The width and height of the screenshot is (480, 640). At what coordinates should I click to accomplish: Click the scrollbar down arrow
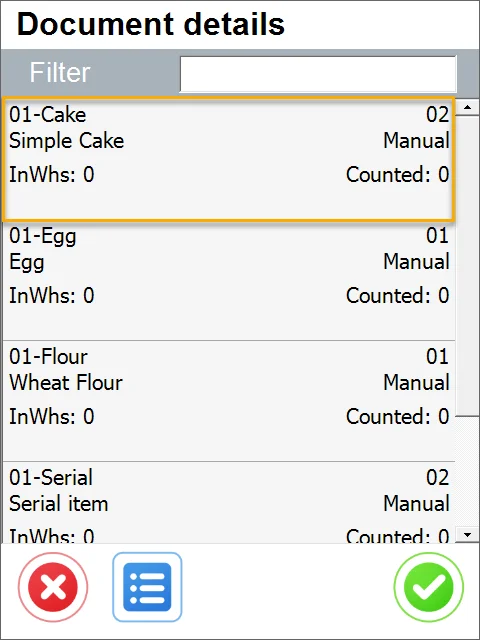coord(467,534)
